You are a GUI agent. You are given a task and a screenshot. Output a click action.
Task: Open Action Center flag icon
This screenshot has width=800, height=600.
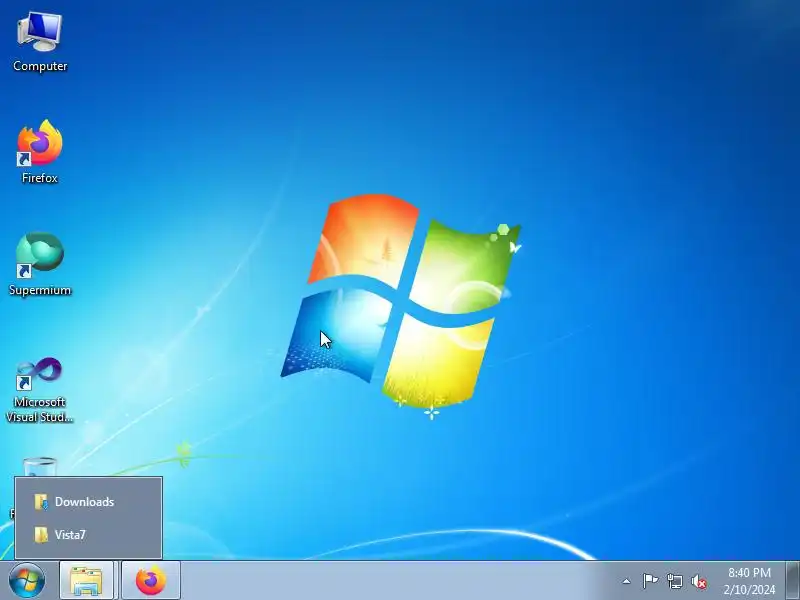click(x=650, y=581)
